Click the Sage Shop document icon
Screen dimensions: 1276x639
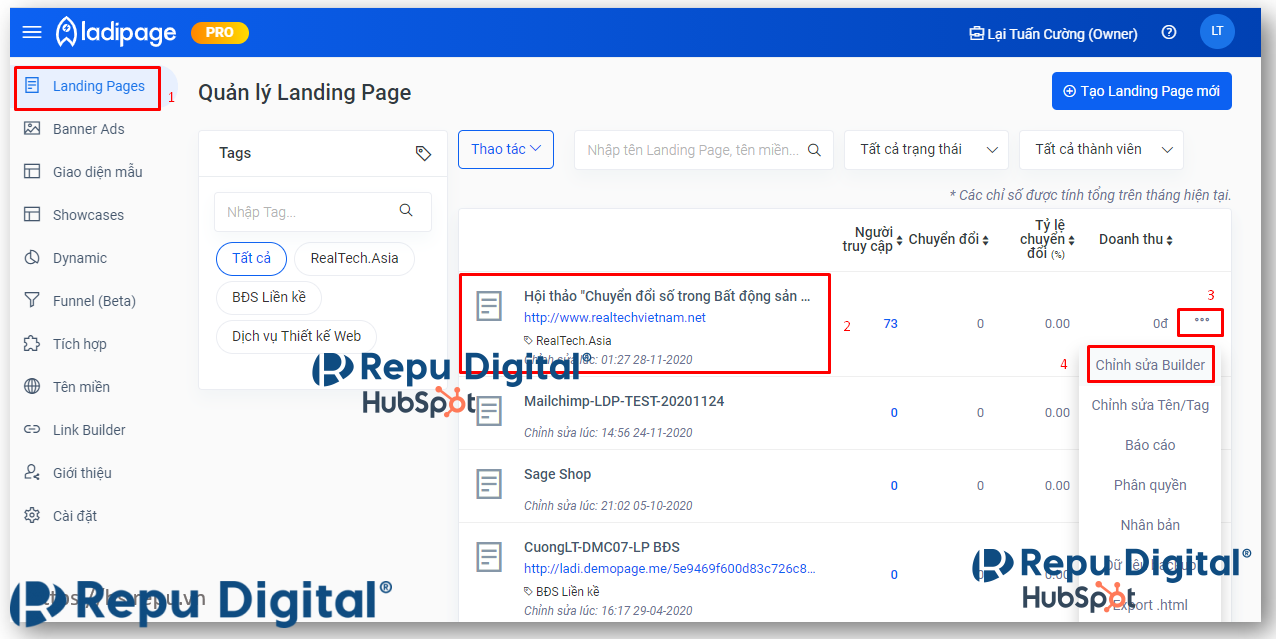tap(489, 484)
